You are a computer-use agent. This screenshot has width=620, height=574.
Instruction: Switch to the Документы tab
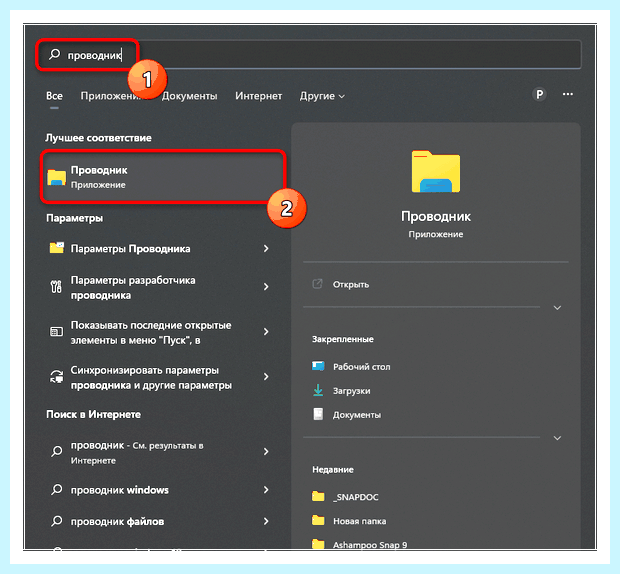[189, 96]
